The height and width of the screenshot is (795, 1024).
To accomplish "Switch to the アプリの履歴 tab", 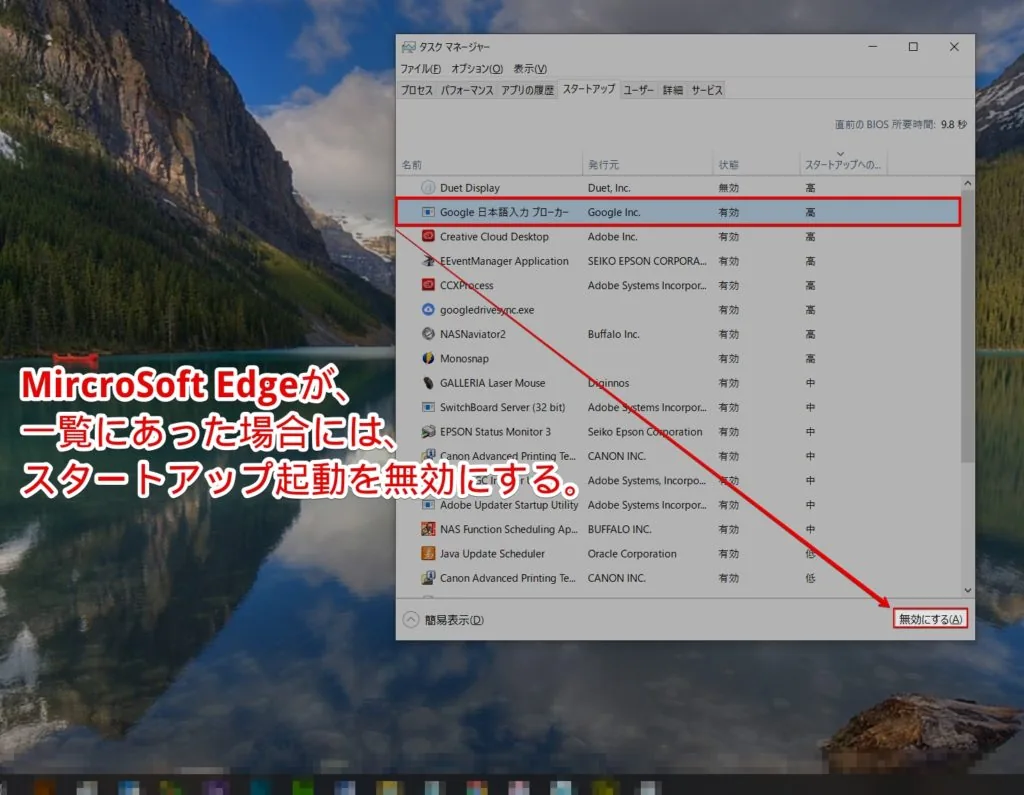I will click(x=527, y=90).
